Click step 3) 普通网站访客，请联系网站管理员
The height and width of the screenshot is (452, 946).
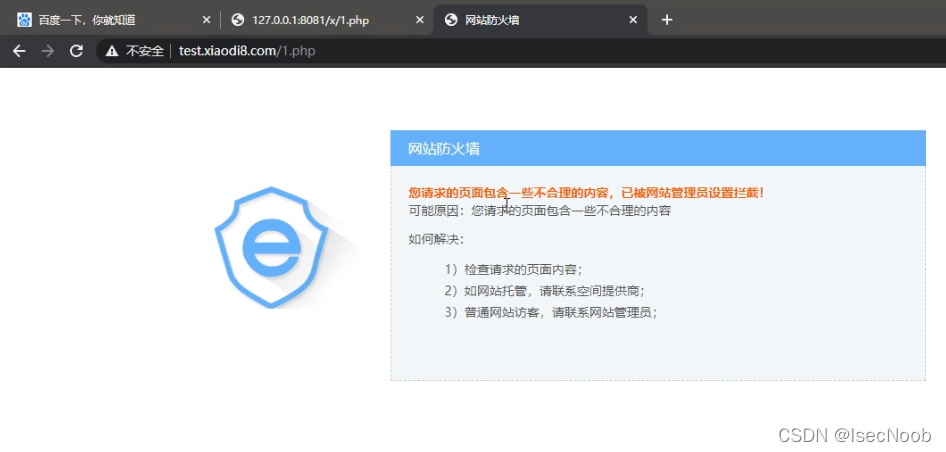tap(551, 313)
